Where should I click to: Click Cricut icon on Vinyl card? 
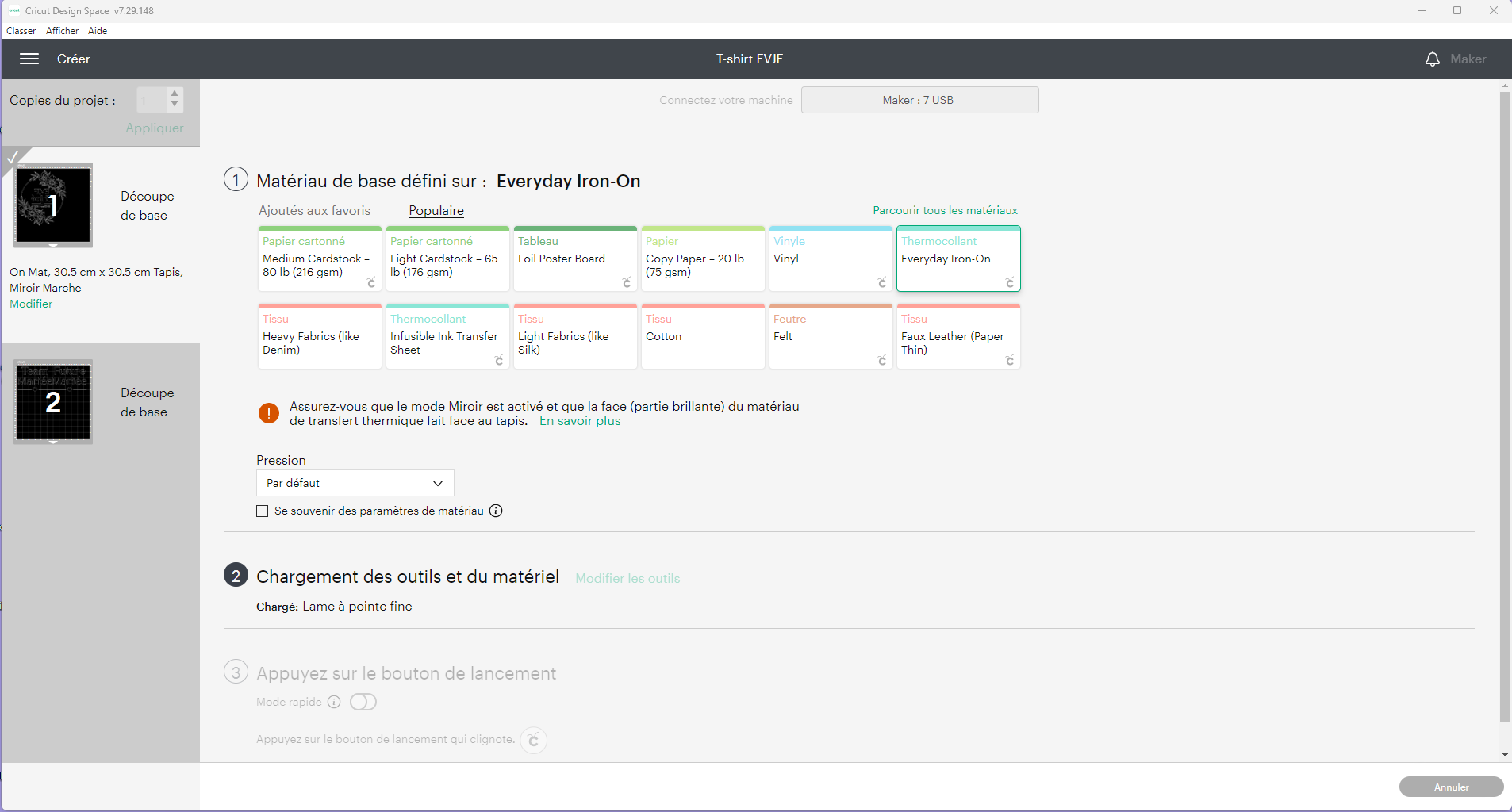(882, 283)
